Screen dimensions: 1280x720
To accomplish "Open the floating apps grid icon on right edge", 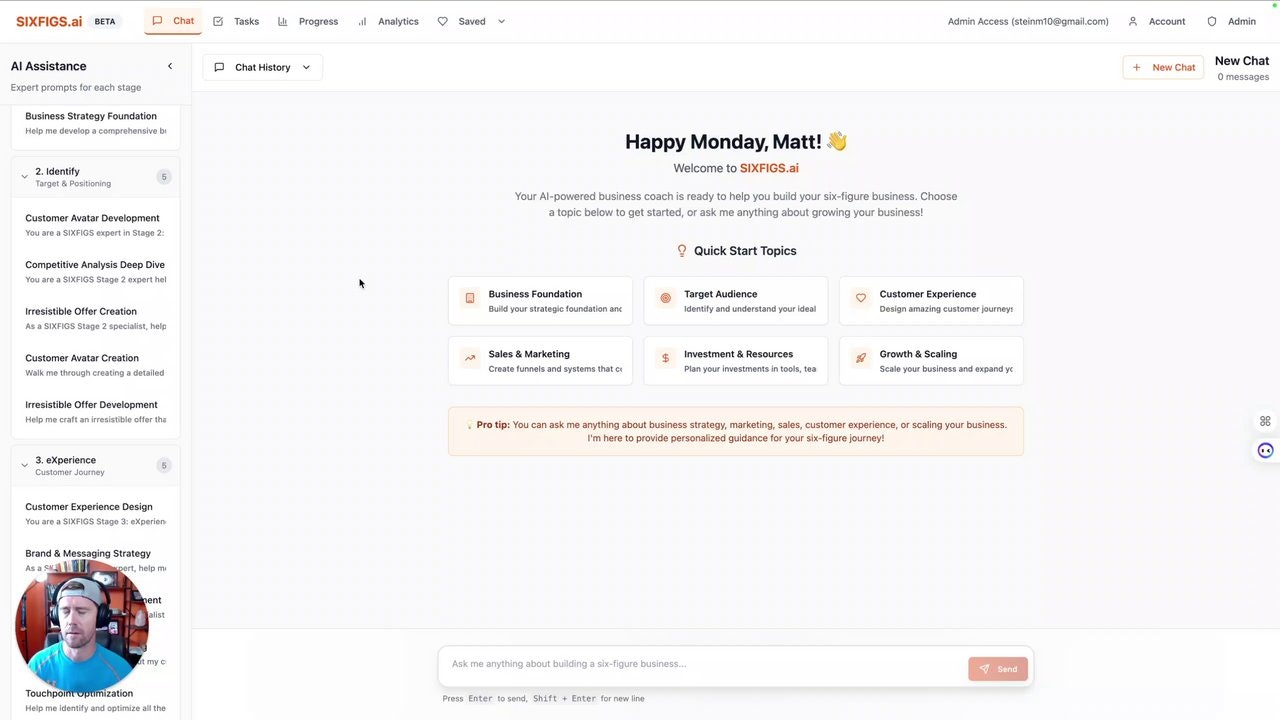I will 1265,421.
